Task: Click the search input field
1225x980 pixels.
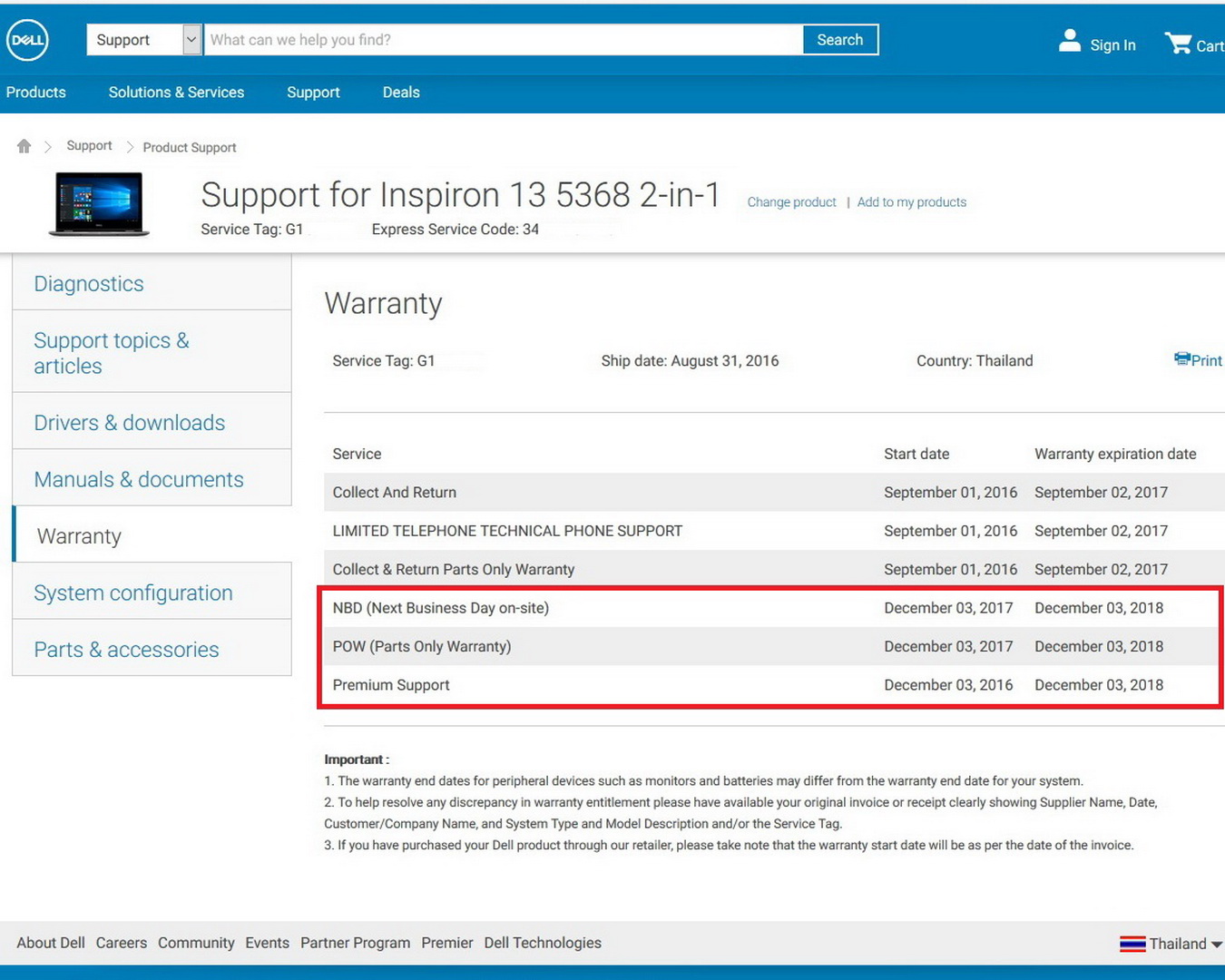Action: pos(504,40)
